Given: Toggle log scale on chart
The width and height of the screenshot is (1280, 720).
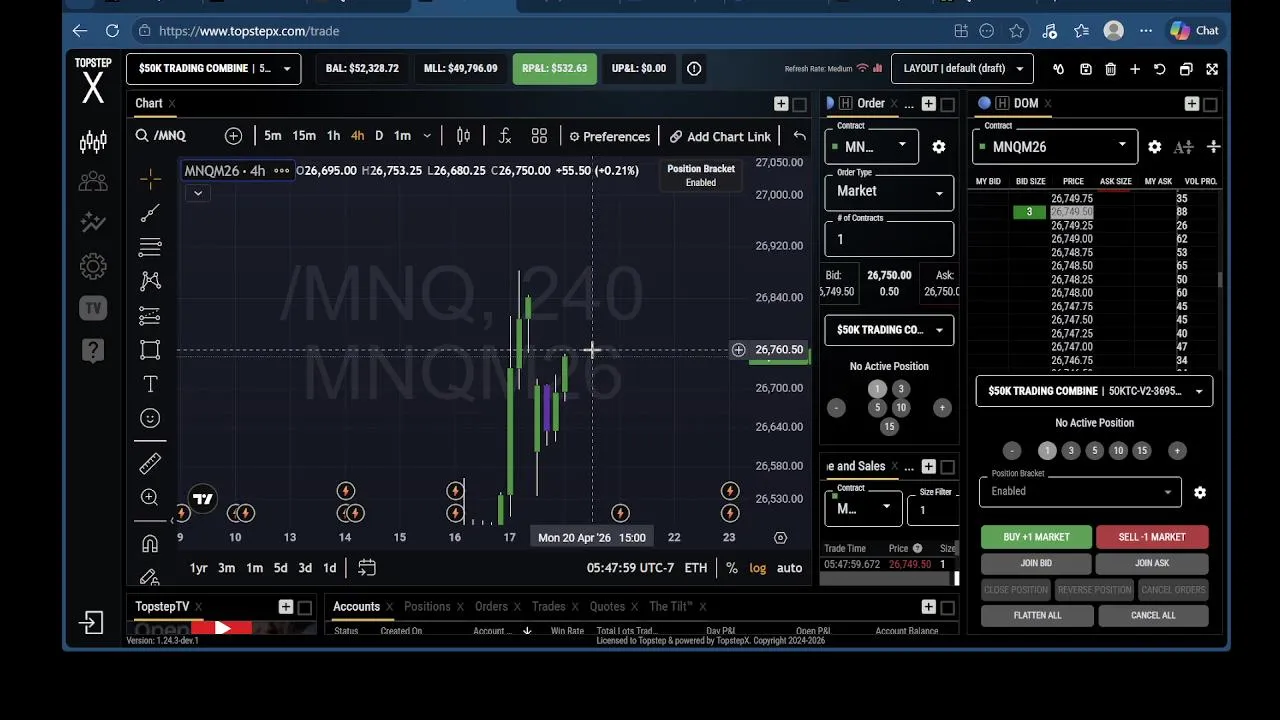Looking at the screenshot, I should point(758,568).
